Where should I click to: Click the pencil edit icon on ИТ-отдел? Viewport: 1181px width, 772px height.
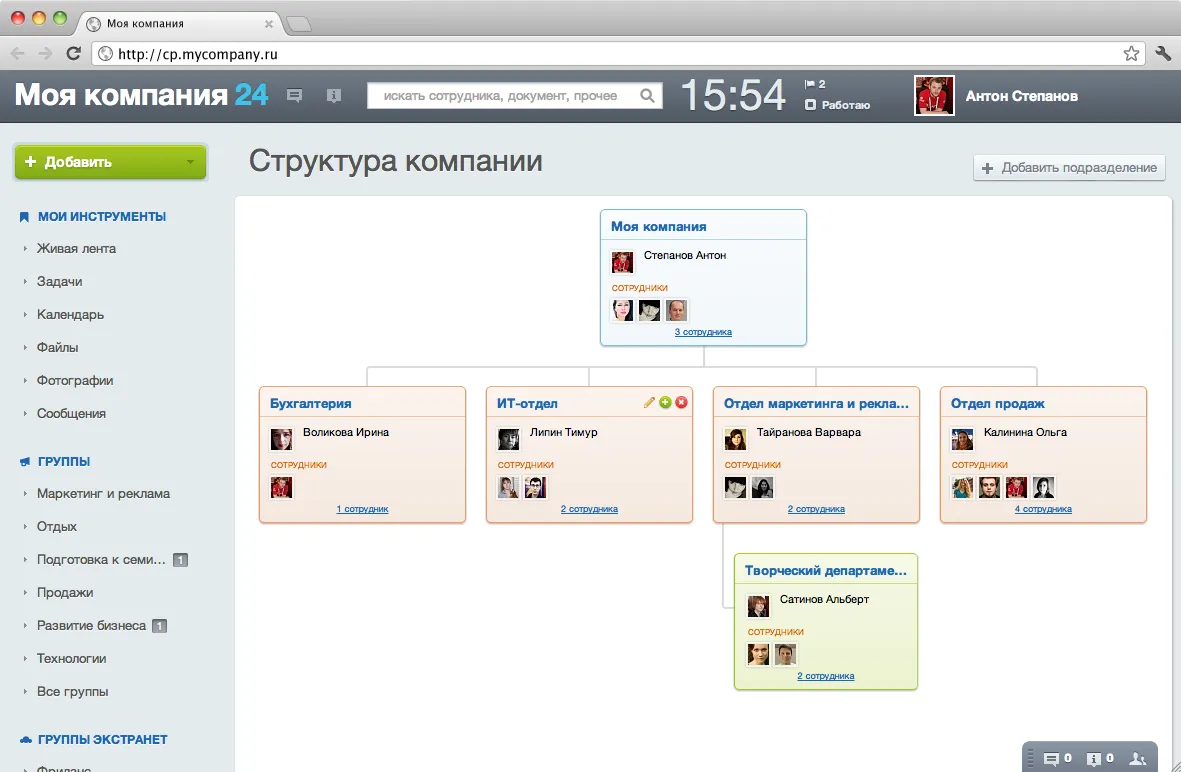(649, 402)
